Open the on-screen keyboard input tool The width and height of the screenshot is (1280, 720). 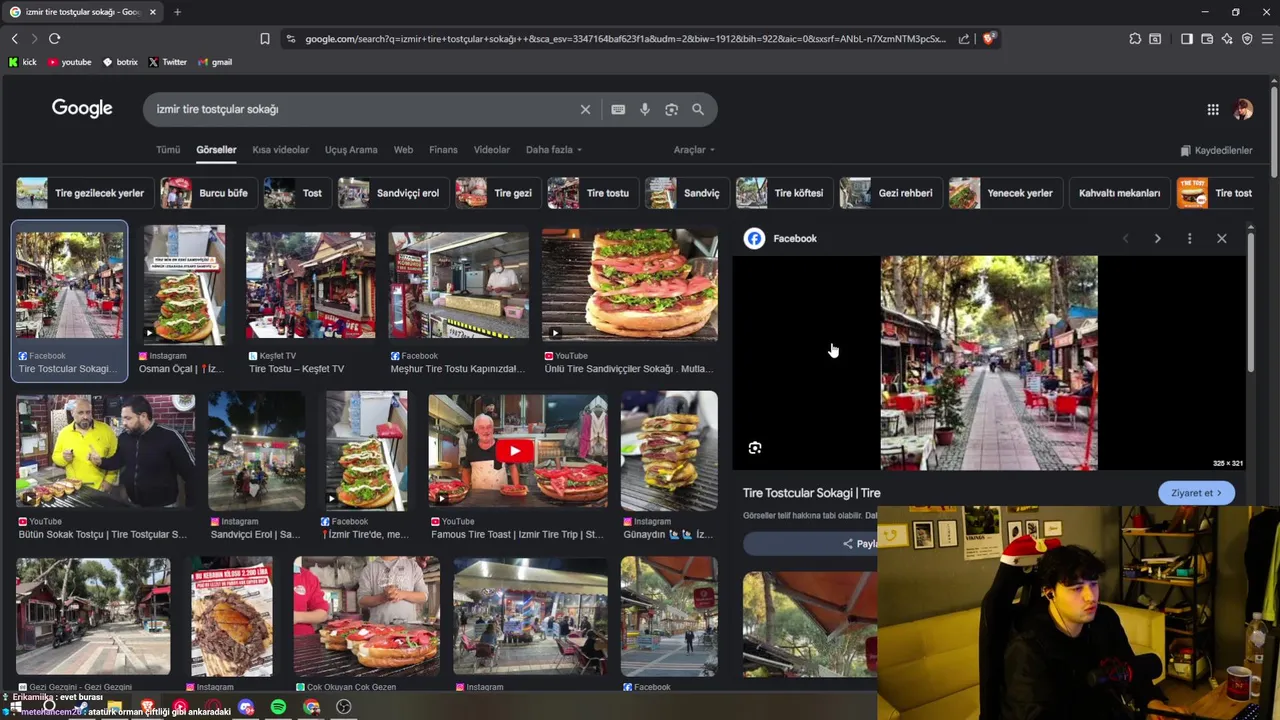(x=618, y=109)
